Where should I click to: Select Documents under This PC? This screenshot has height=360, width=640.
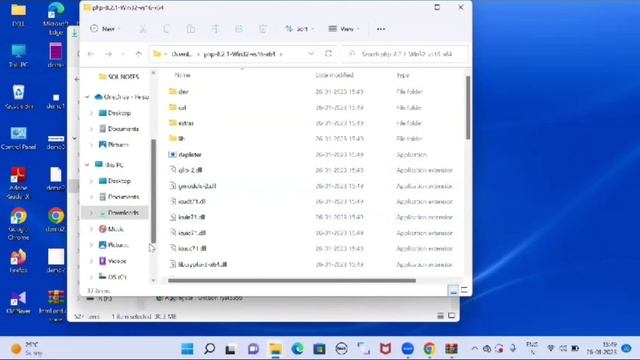click(119, 196)
